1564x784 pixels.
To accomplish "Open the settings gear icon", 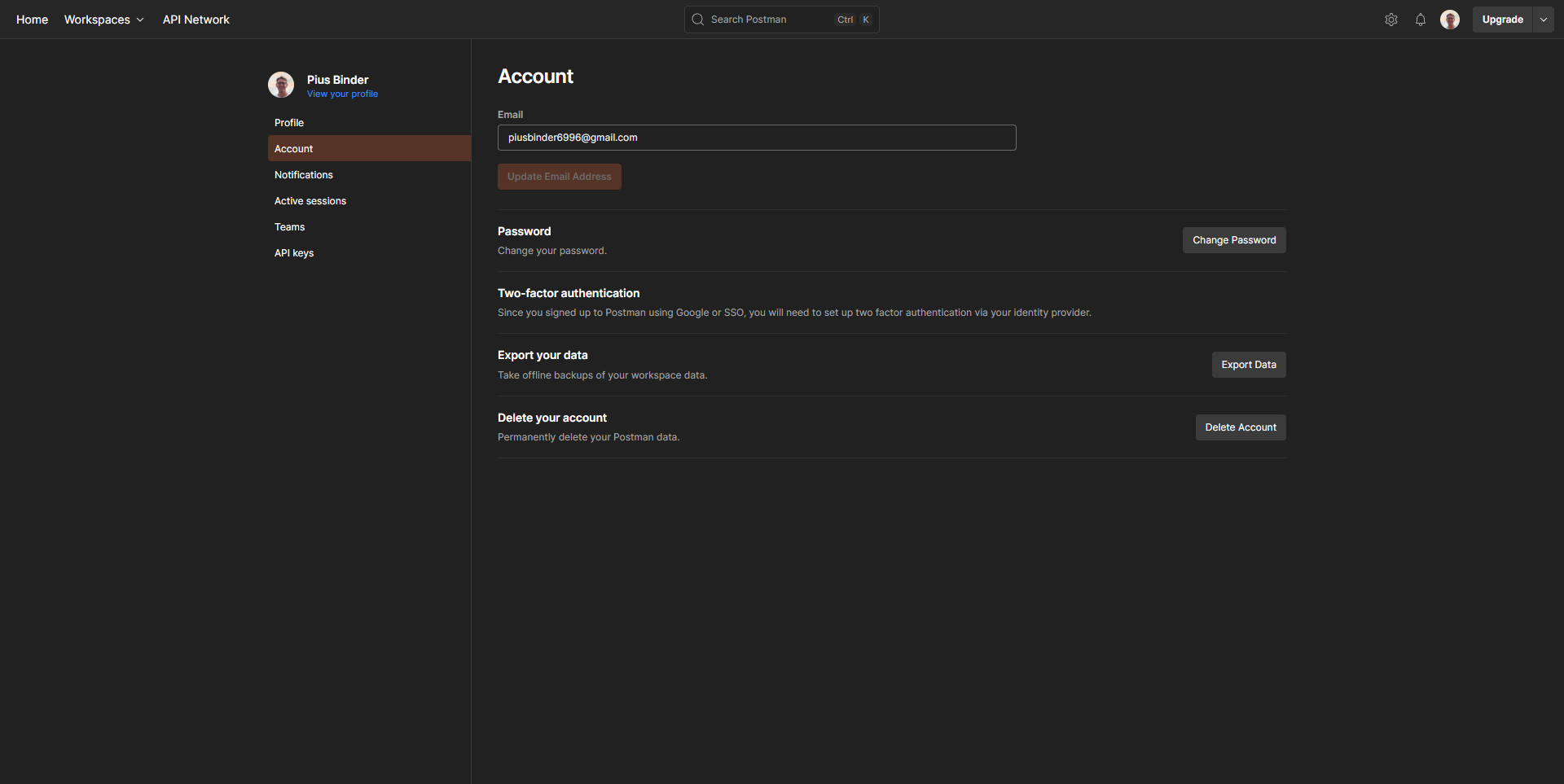I will click(x=1391, y=20).
